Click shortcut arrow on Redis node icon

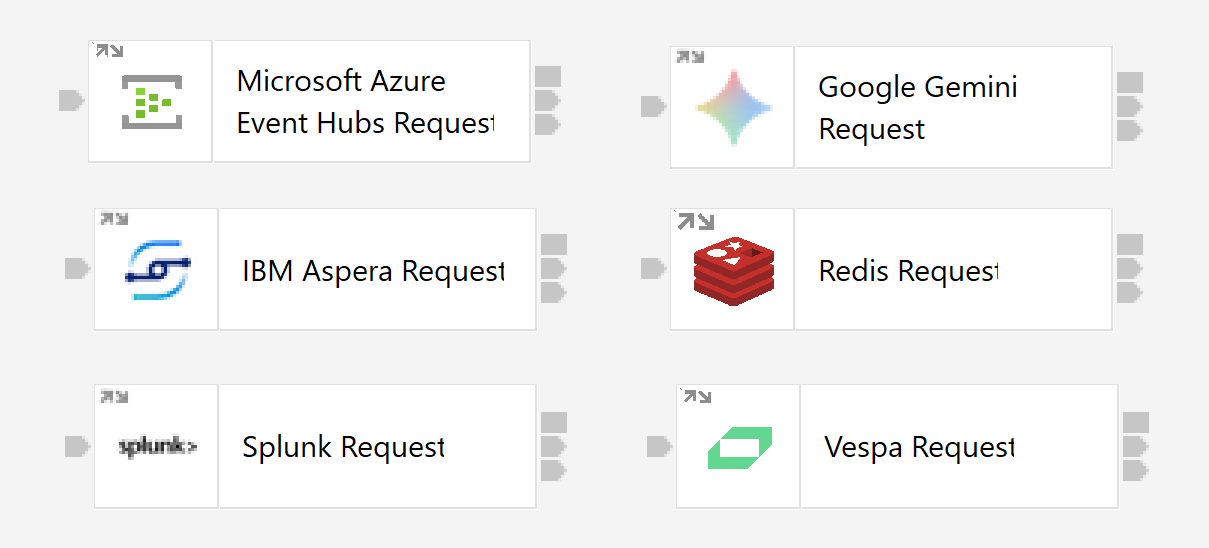[696, 221]
